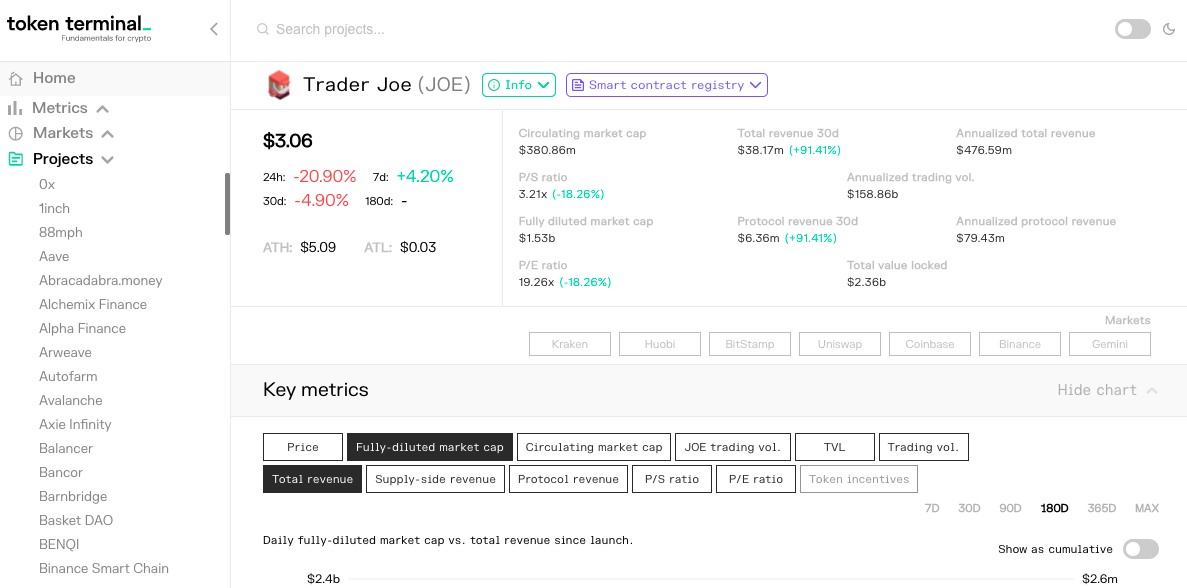Toggle the dark mode switch
This screenshot has height=588, width=1187.
coord(1132,30)
